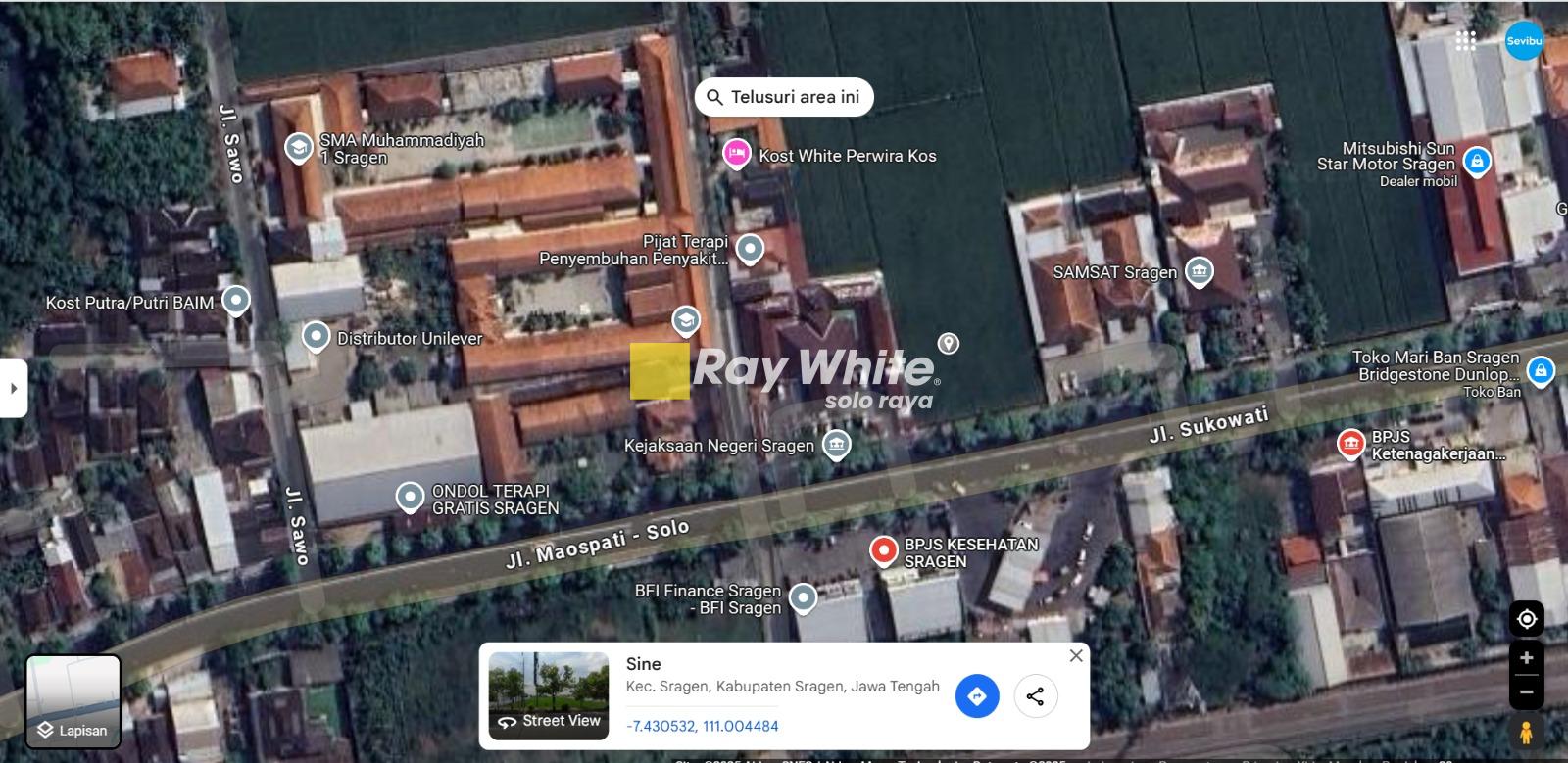The height and width of the screenshot is (763, 1568).
Task: Switch map layer with Lapisan thumbnail
Action: tap(73, 701)
